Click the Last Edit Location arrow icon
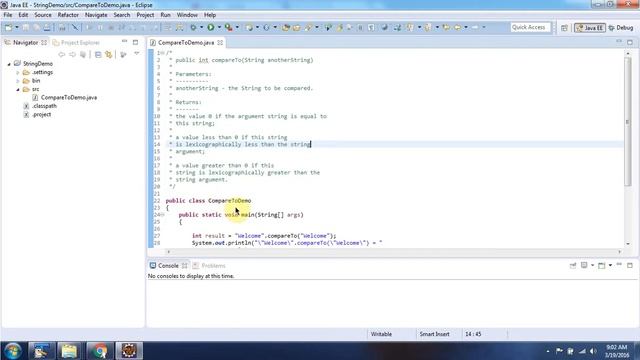 click(x=446, y=27)
